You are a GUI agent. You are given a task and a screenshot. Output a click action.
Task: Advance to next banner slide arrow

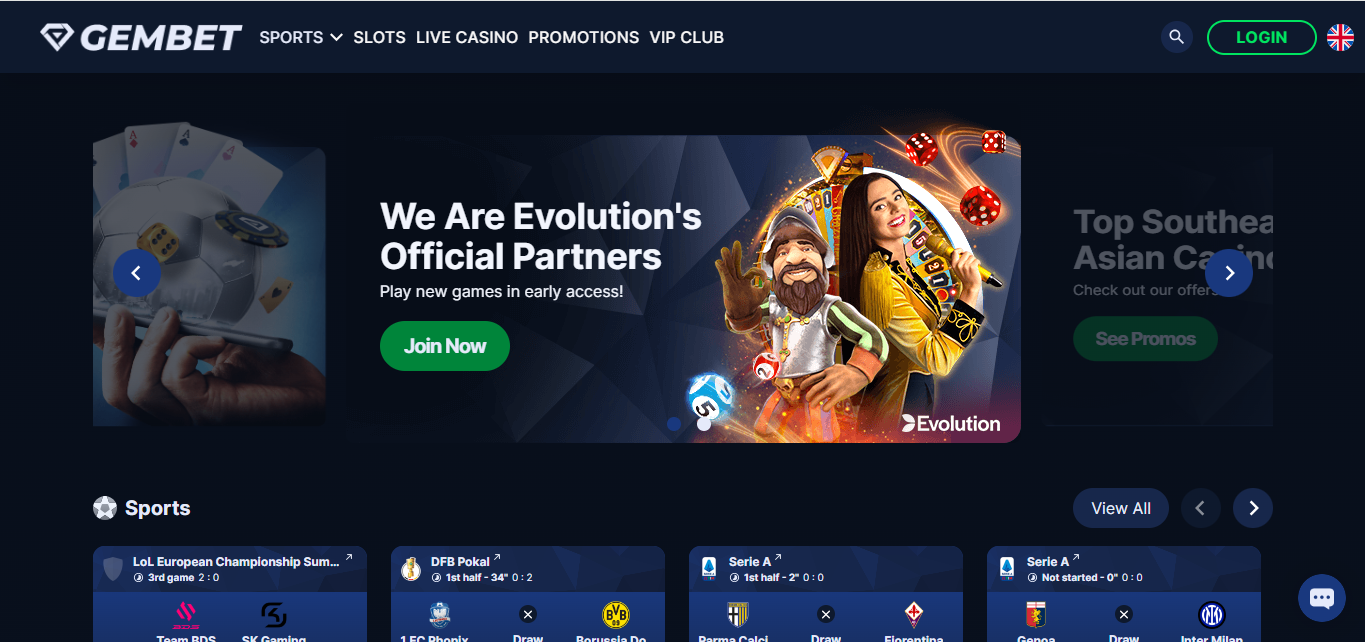(1229, 272)
